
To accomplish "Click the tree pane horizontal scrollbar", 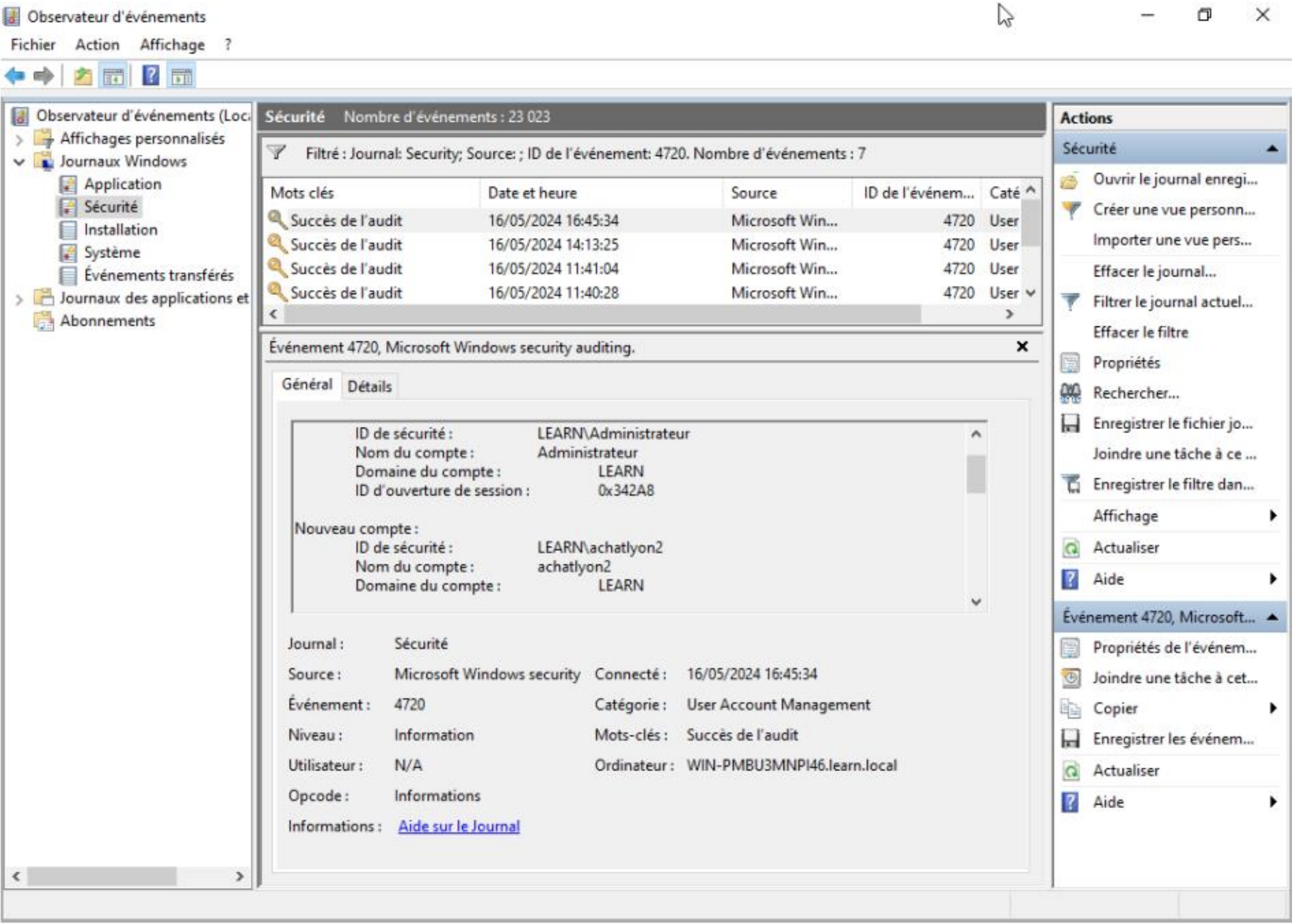I will [x=102, y=877].
